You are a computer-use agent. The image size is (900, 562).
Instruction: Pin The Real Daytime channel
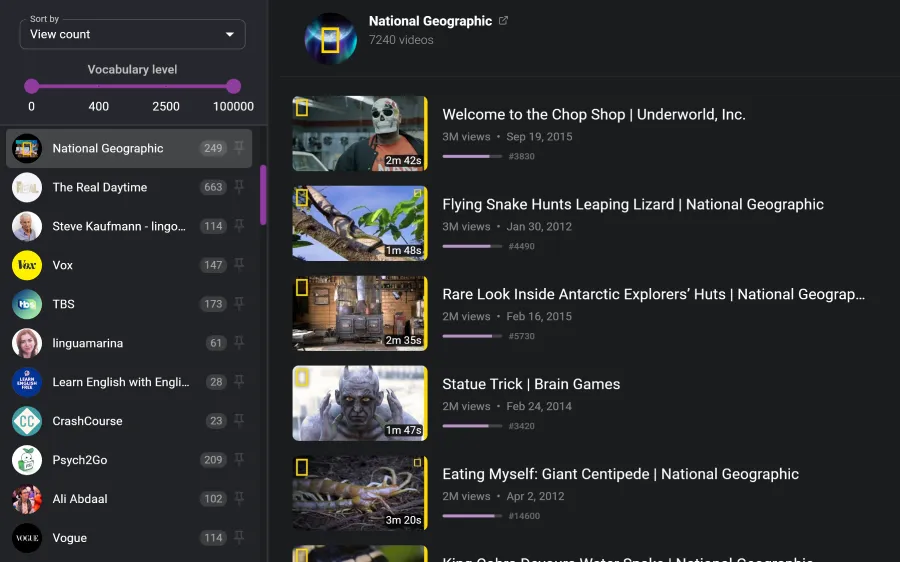(239, 187)
